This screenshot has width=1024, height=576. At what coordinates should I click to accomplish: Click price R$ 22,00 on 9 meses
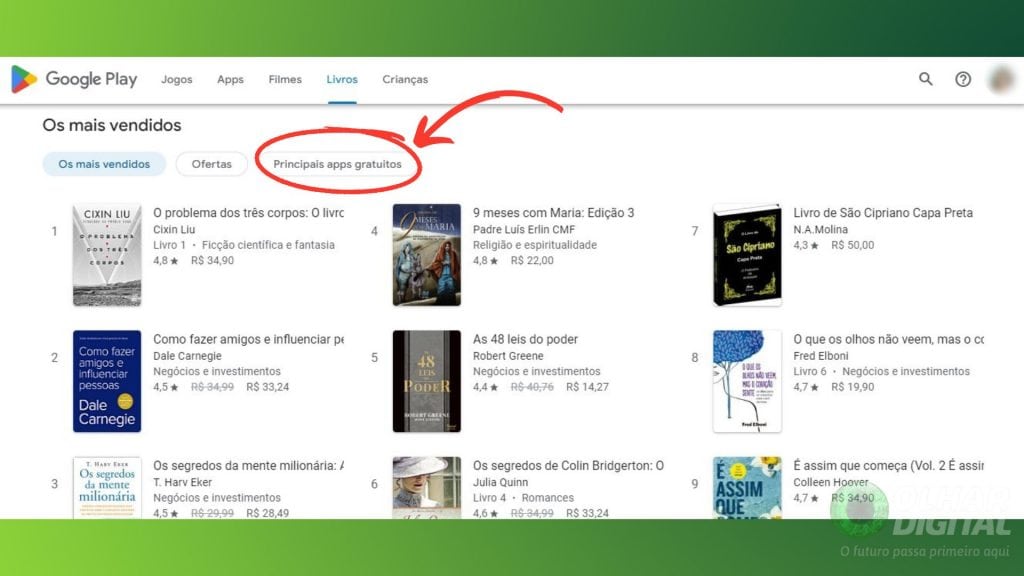pyautogui.click(x=532, y=261)
